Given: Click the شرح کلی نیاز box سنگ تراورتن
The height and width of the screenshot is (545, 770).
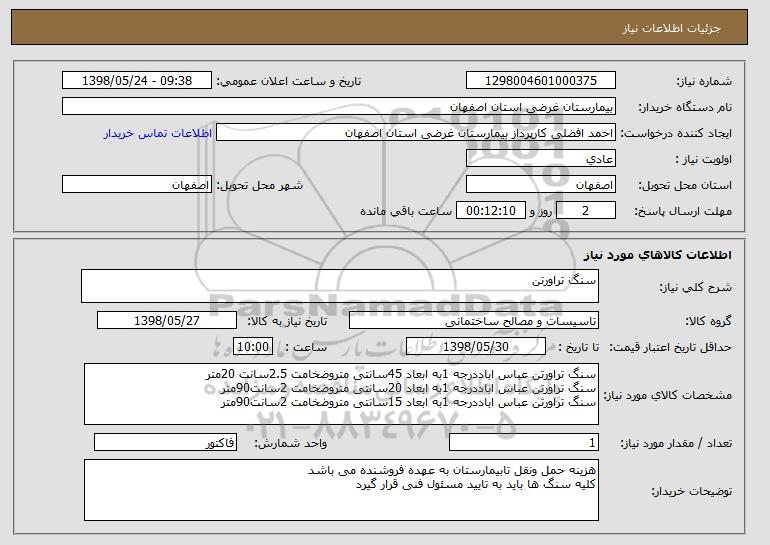Looking at the screenshot, I should 340,286.
